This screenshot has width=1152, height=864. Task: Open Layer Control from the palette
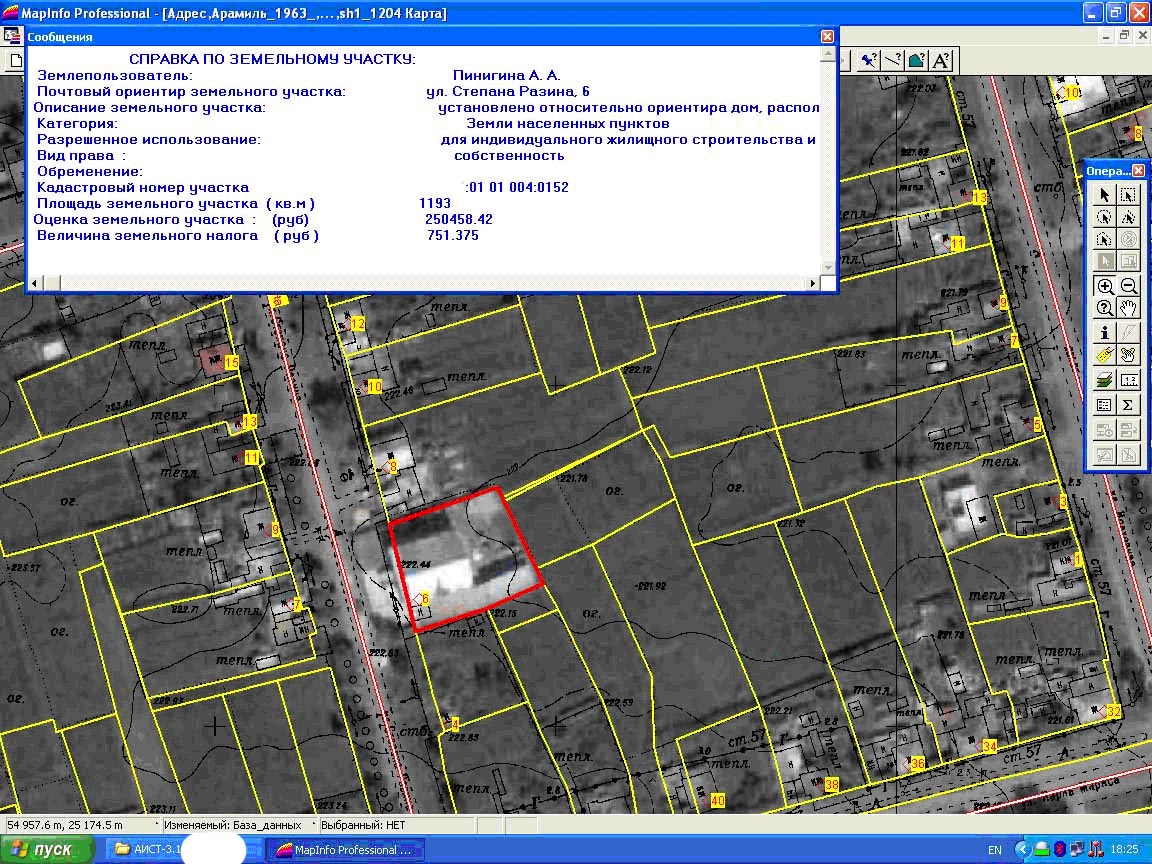coord(1104,379)
